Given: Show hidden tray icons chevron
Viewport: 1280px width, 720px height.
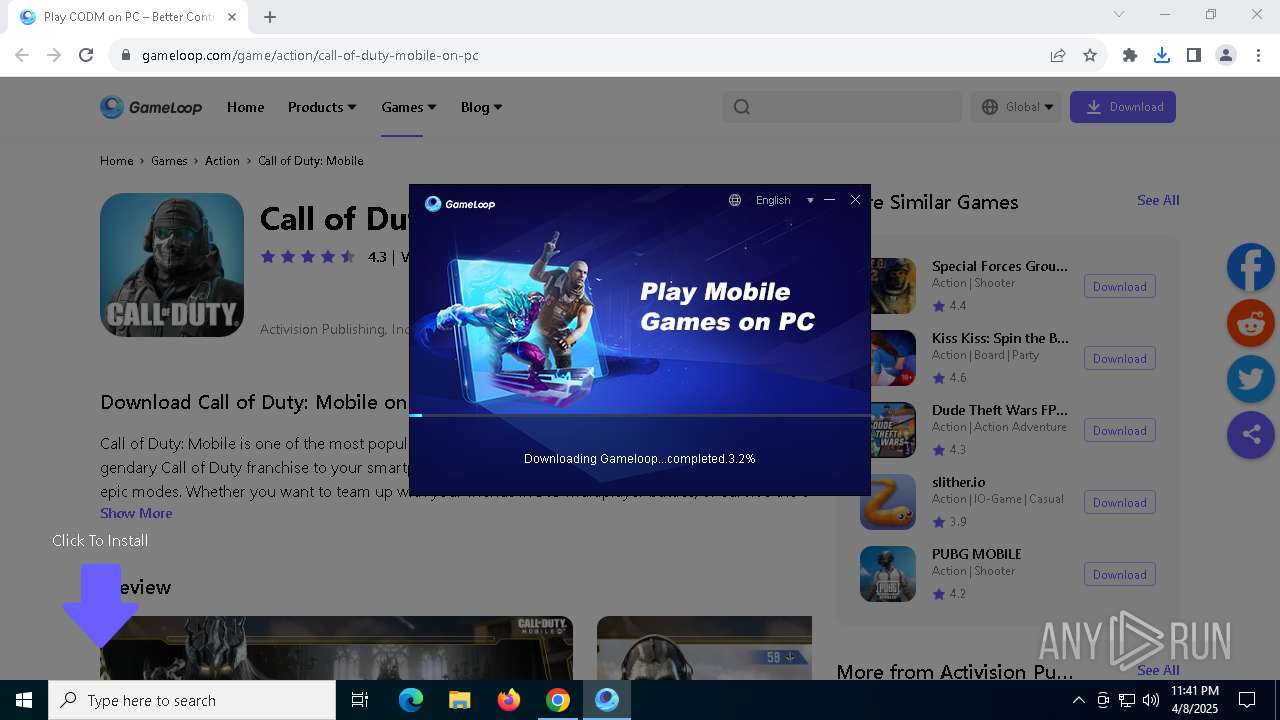Looking at the screenshot, I should click(1078, 700).
